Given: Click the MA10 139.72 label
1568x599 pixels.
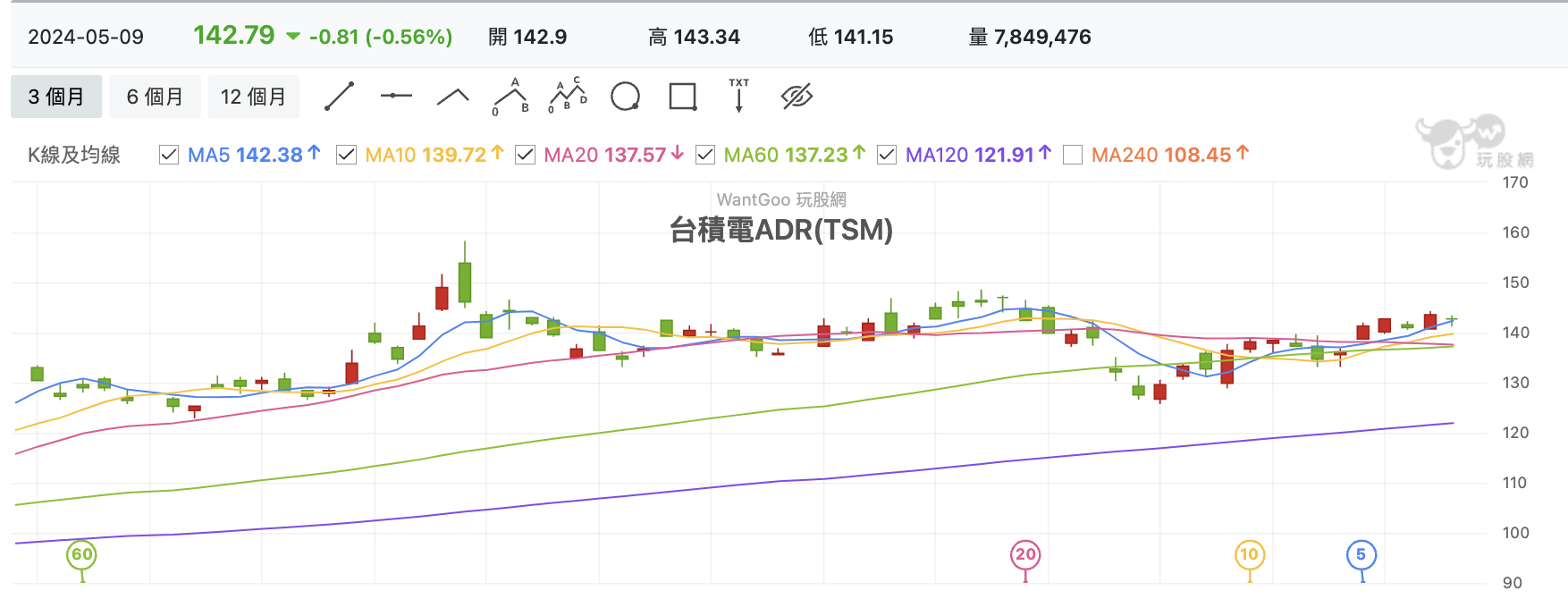Looking at the screenshot, I should click(x=434, y=155).
